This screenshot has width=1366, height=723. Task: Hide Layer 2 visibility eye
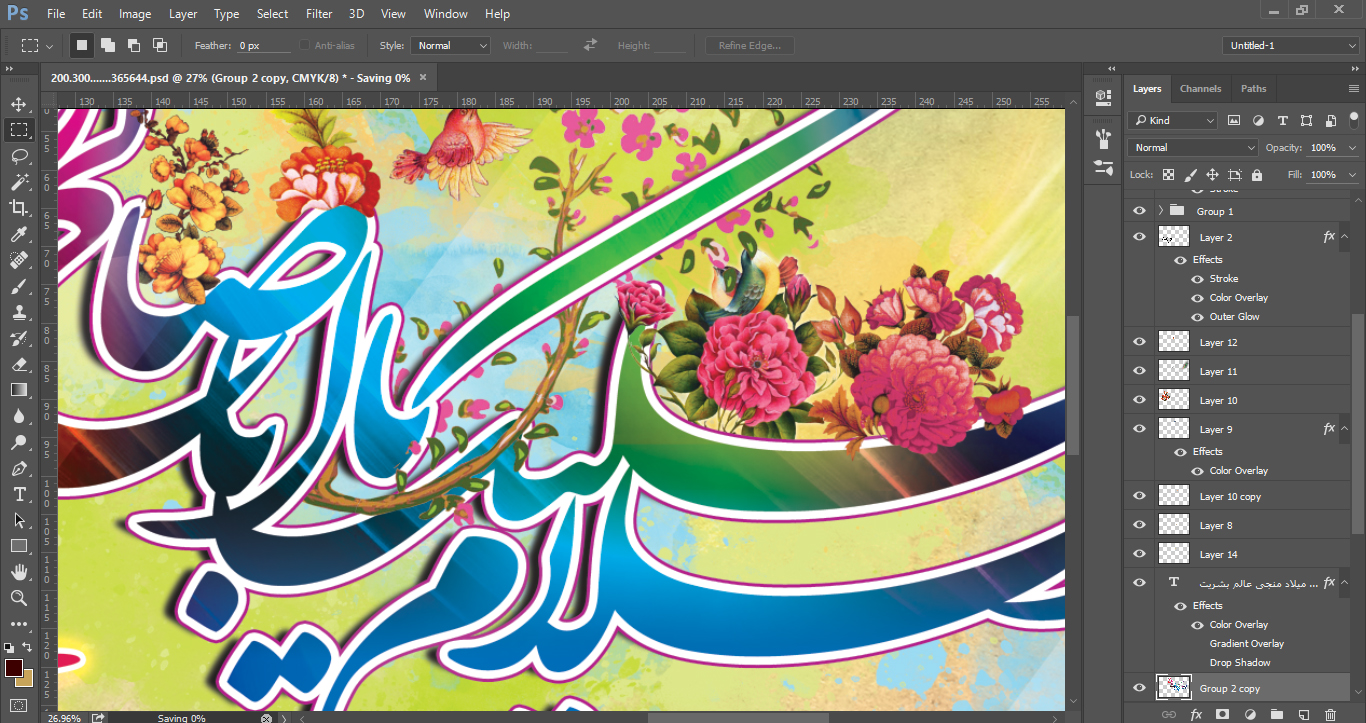pos(1139,237)
